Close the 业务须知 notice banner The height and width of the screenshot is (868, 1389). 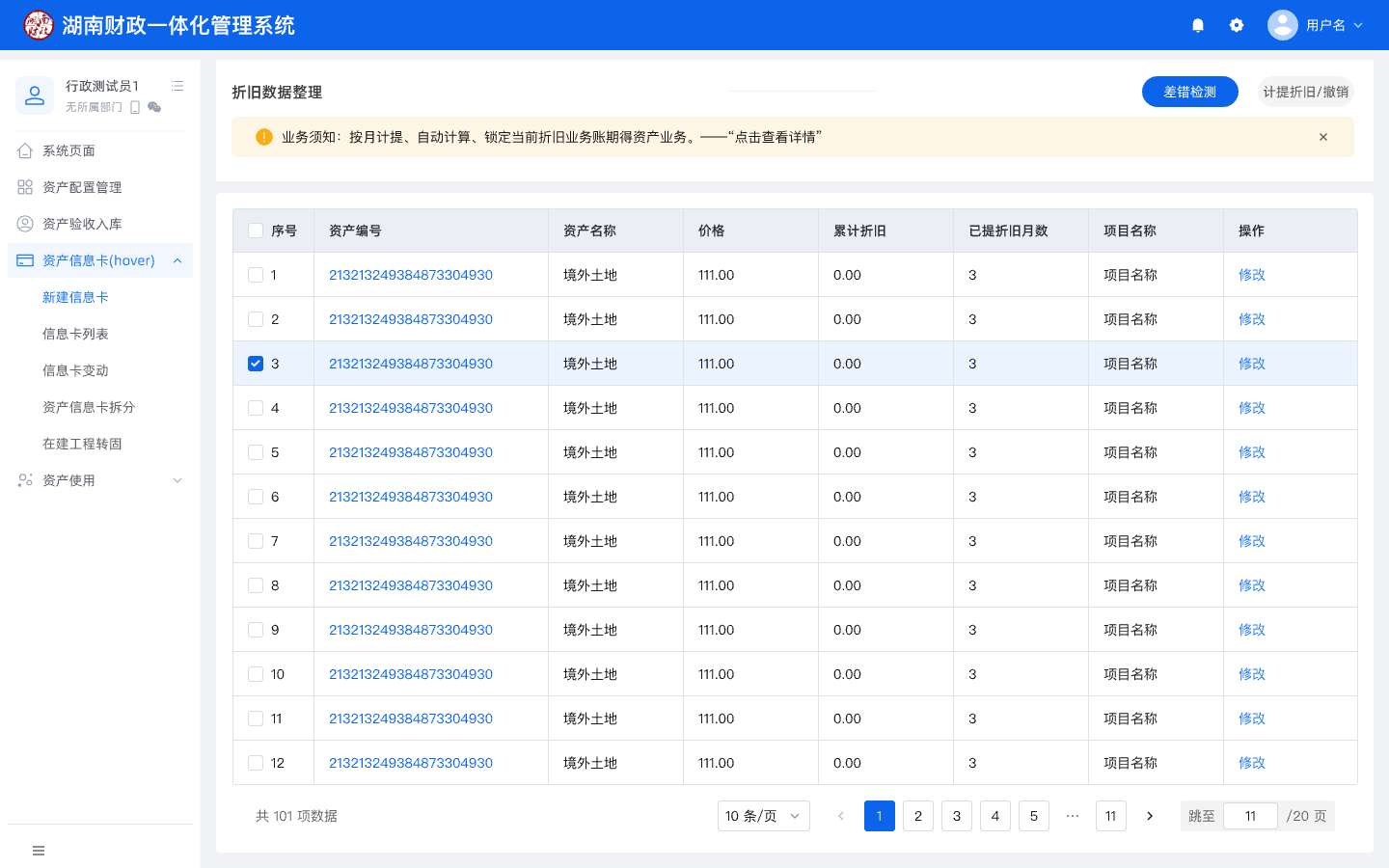click(x=1323, y=137)
